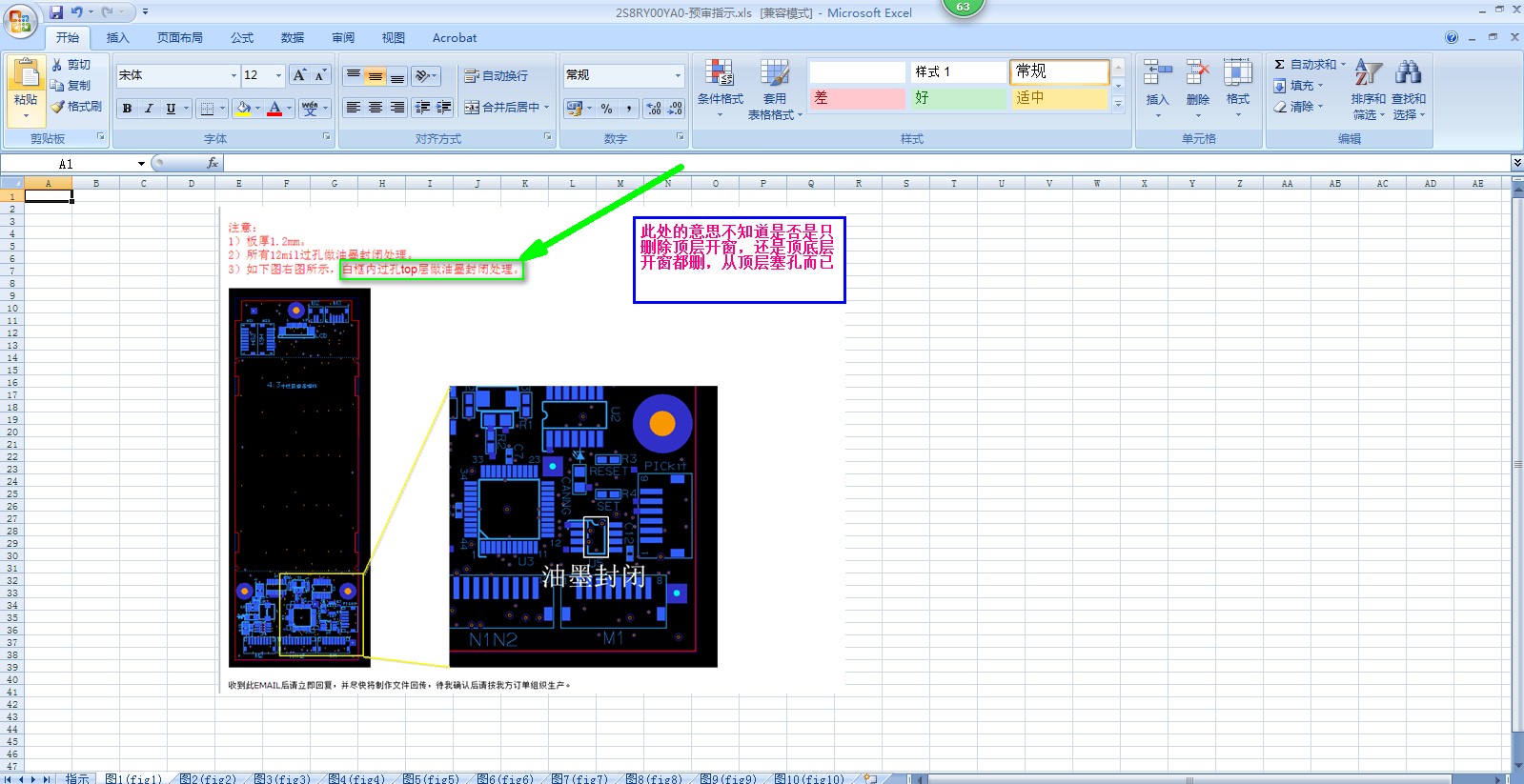
Task: Click the Excel help question icon
Action: tap(1452, 38)
